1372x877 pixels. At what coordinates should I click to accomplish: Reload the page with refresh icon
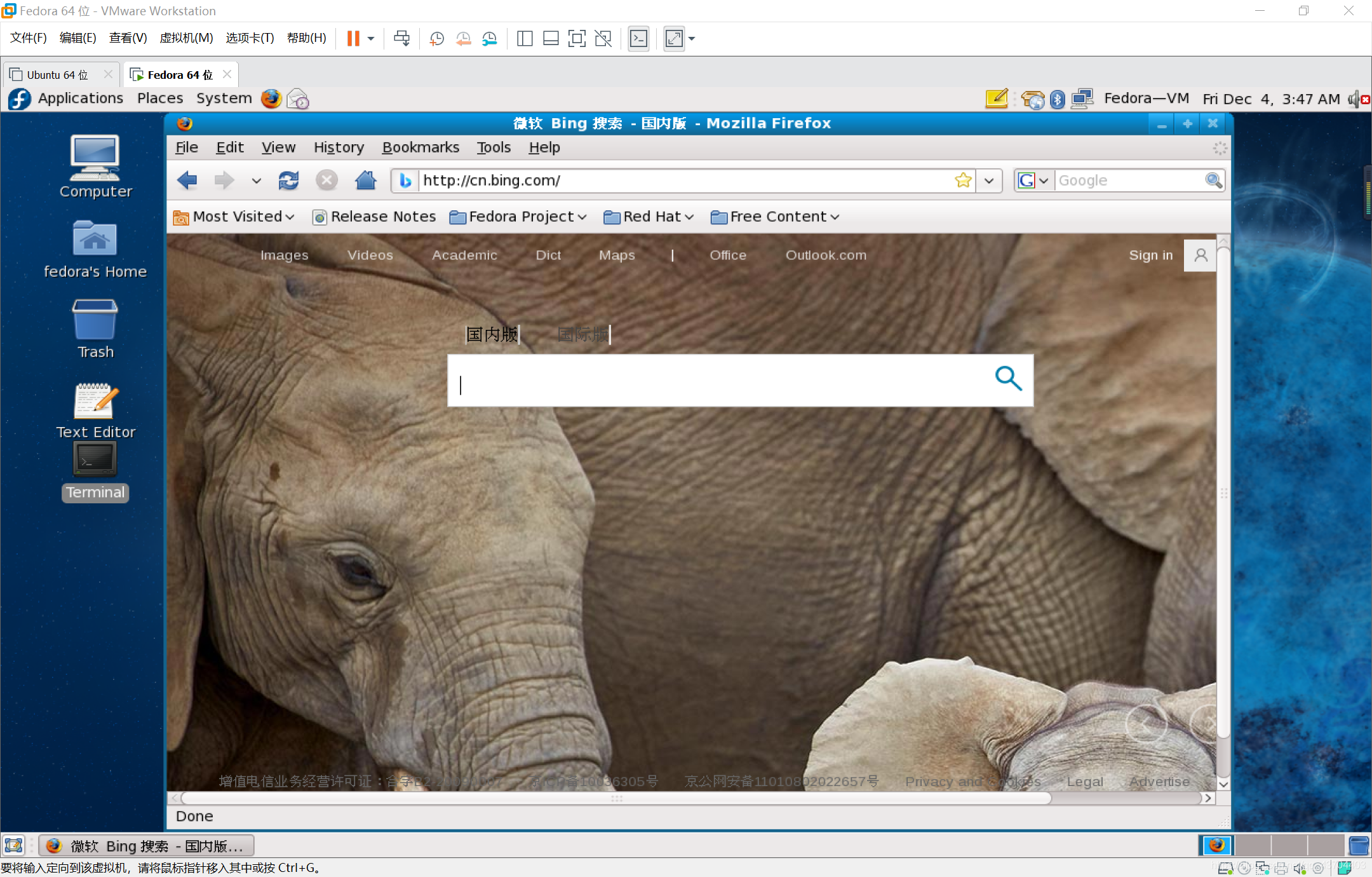coord(288,180)
